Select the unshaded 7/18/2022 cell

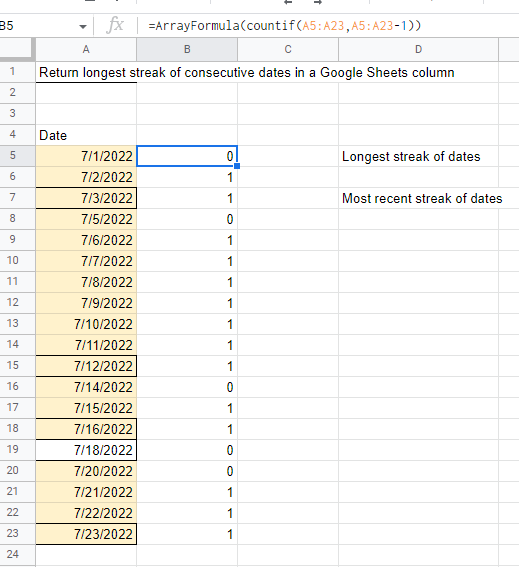pyautogui.click(x=86, y=450)
